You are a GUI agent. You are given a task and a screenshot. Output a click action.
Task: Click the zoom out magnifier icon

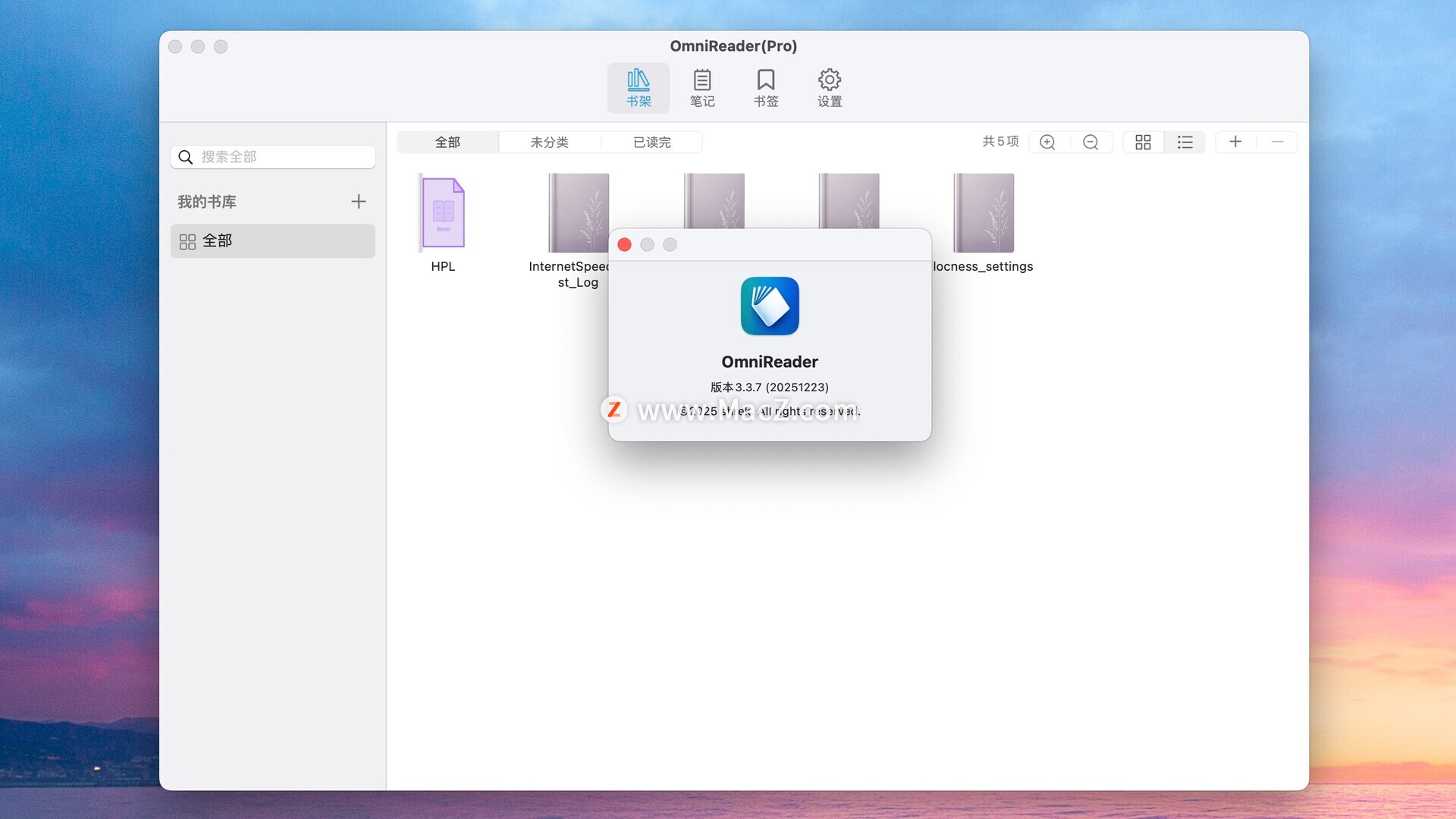coord(1090,142)
